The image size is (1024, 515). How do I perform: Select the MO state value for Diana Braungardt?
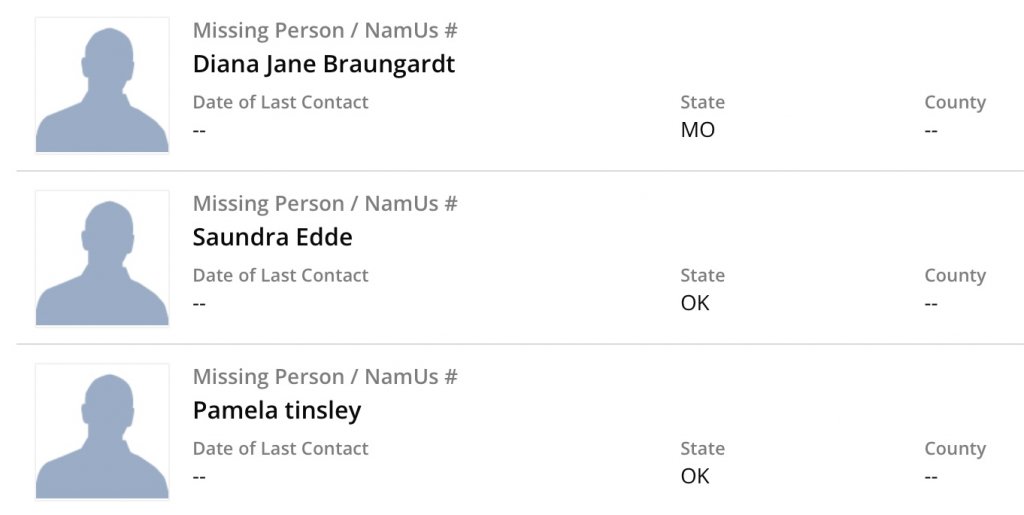point(697,130)
